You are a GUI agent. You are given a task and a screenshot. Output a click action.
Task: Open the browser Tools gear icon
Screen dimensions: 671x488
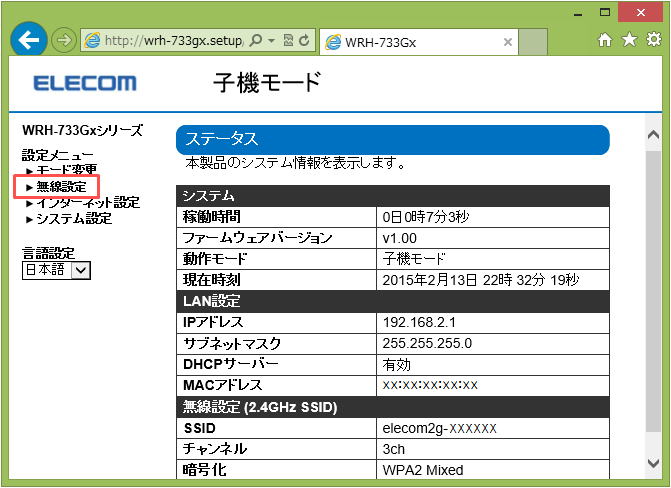[x=653, y=40]
